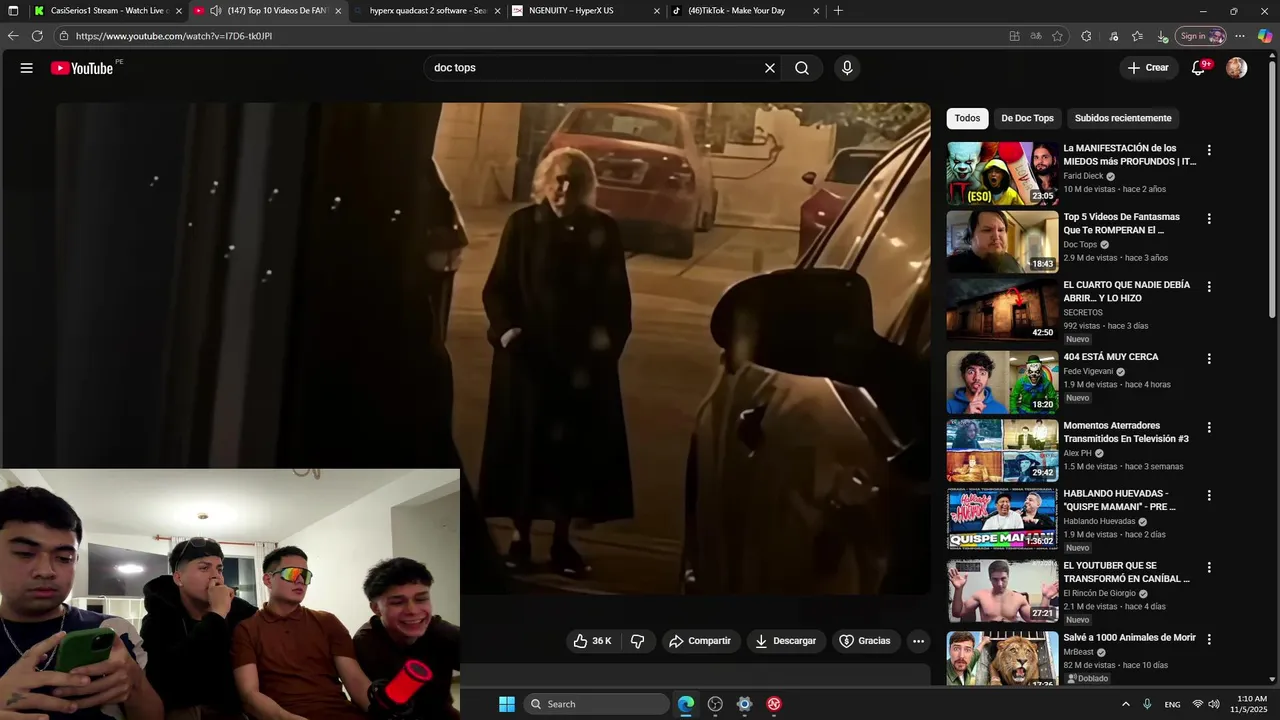1280x720 pixels.
Task: Select the 'De Doc Tops' filter chip
Action: [1027, 118]
